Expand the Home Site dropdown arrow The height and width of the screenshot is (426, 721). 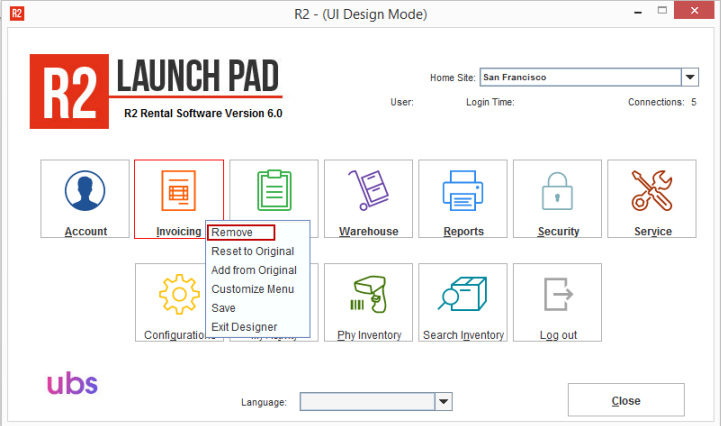click(x=690, y=77)
